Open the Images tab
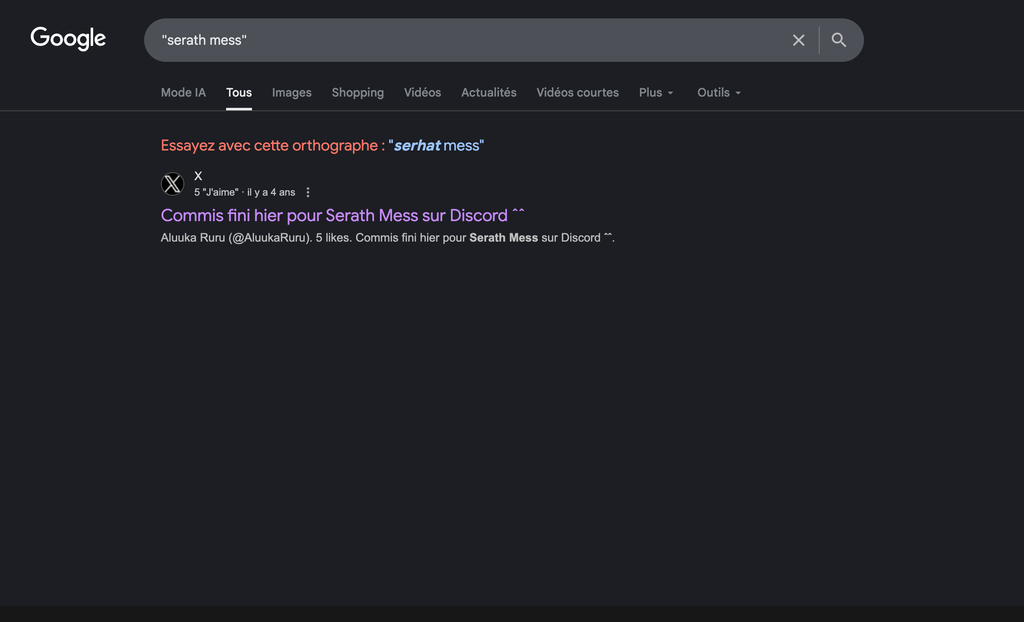The width and height of the screenshot is (1024, 622). (x=291, y=92)
